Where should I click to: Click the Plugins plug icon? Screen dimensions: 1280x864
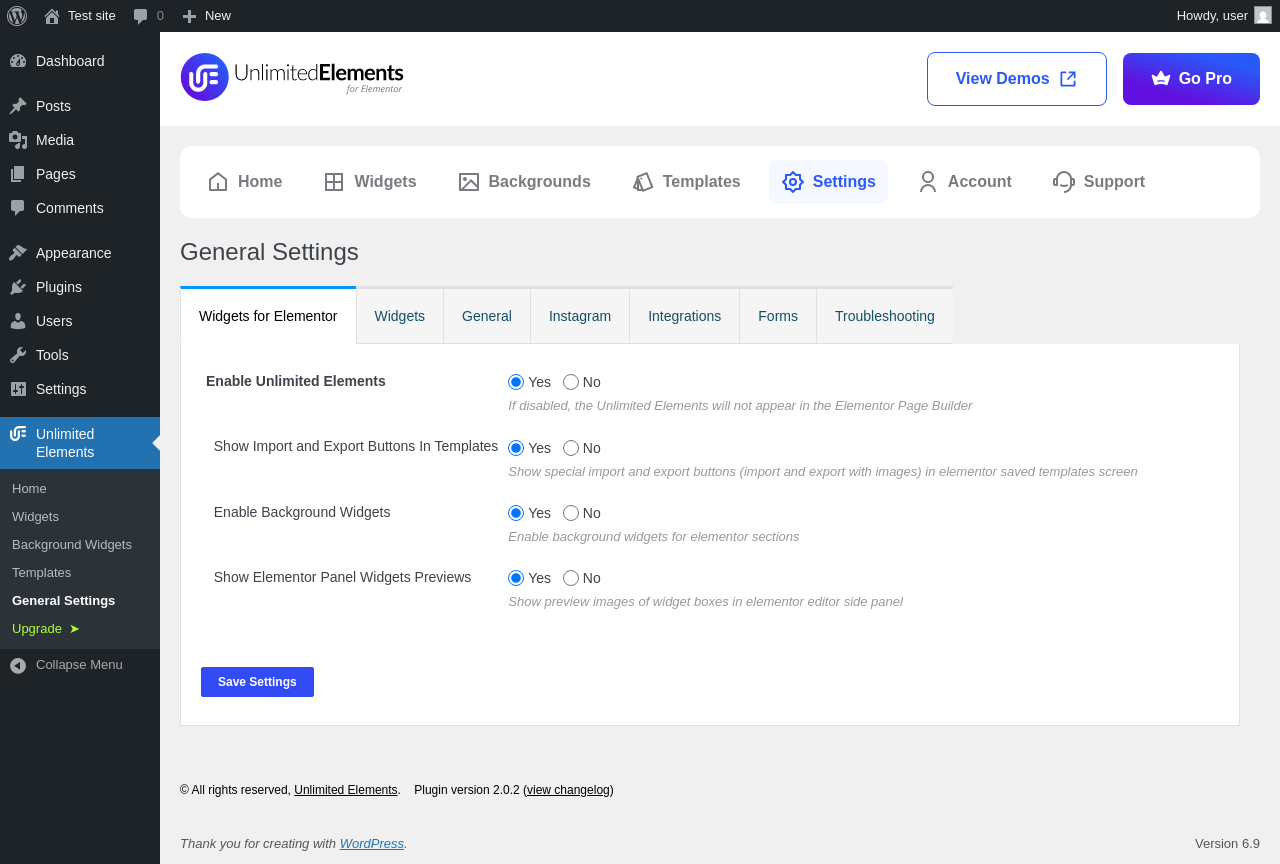pyautogui.click(x=18, y=287)
